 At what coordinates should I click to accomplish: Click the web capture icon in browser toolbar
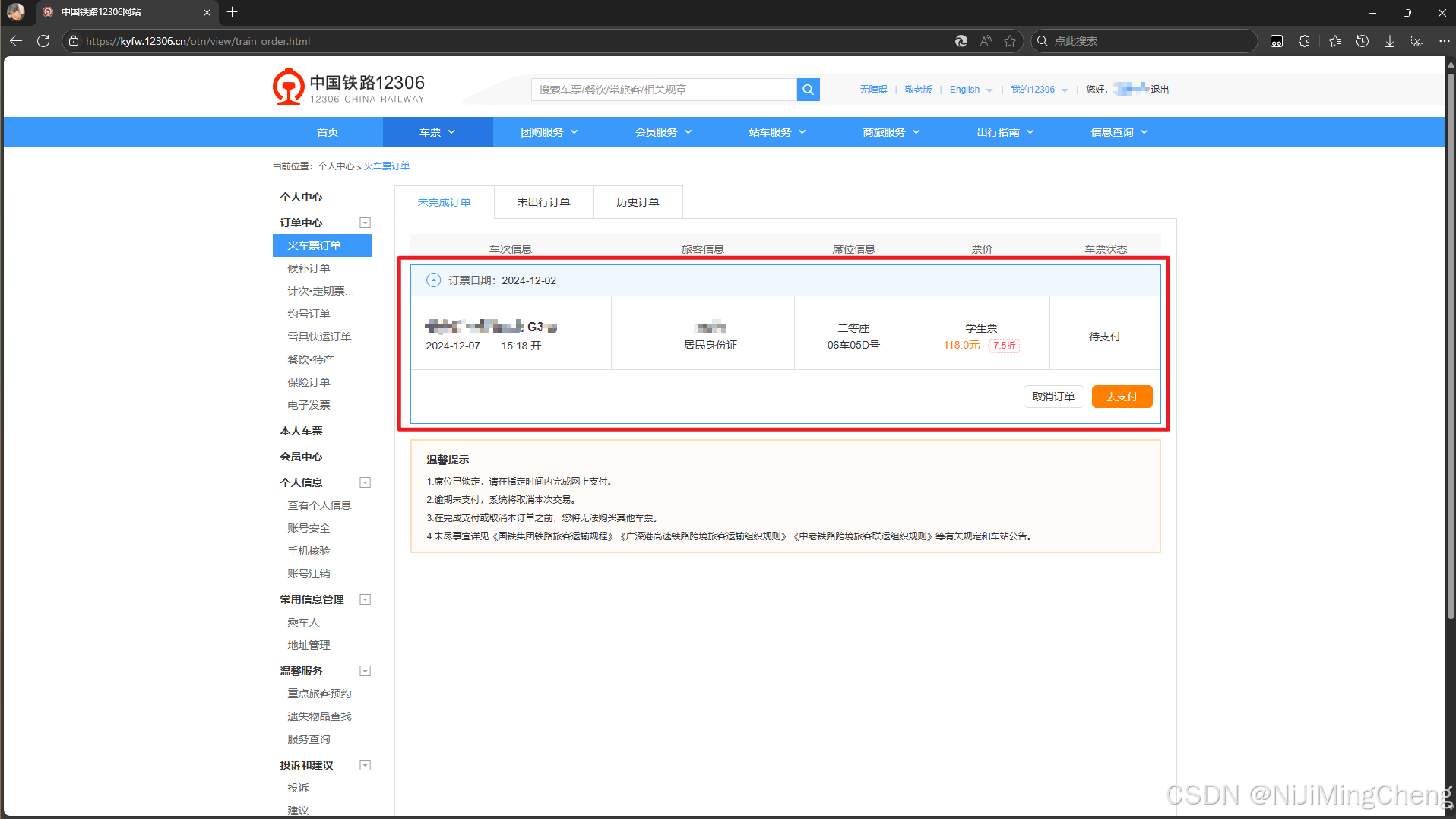click(x=1416, y=41)
